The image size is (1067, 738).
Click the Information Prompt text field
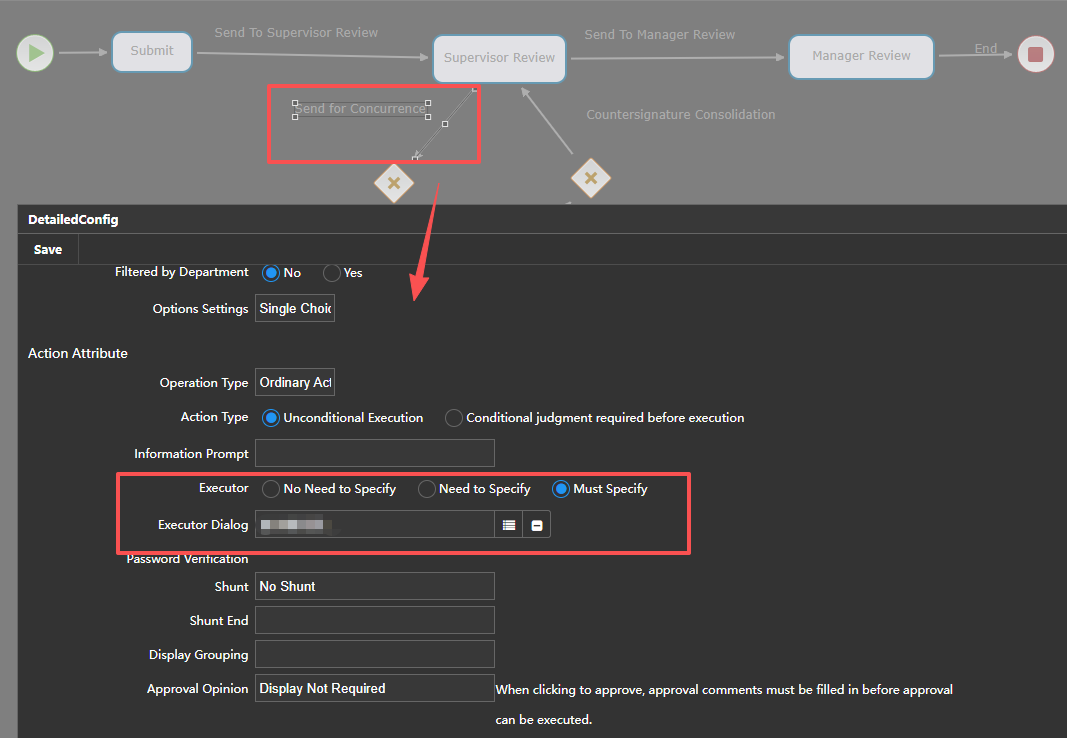[x=374, y=453]
